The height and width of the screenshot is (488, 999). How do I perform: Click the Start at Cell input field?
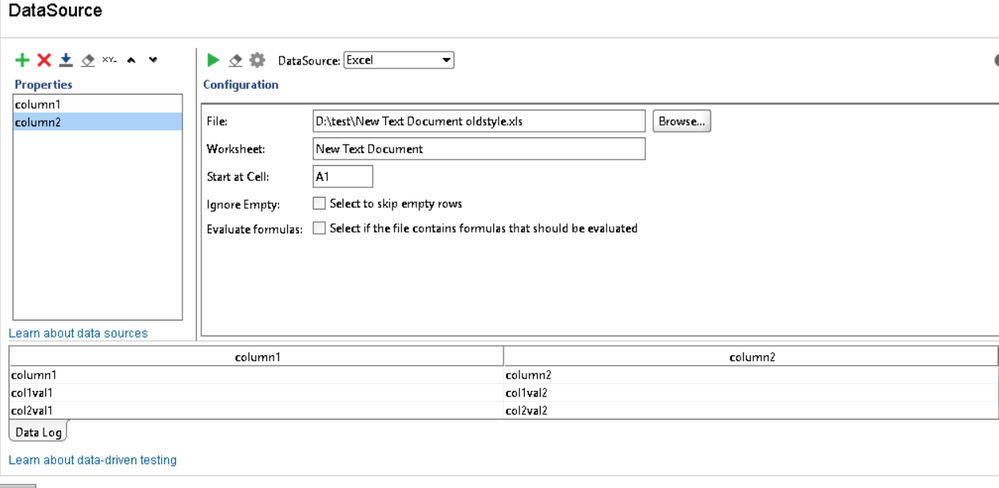(x=342, y=176)
